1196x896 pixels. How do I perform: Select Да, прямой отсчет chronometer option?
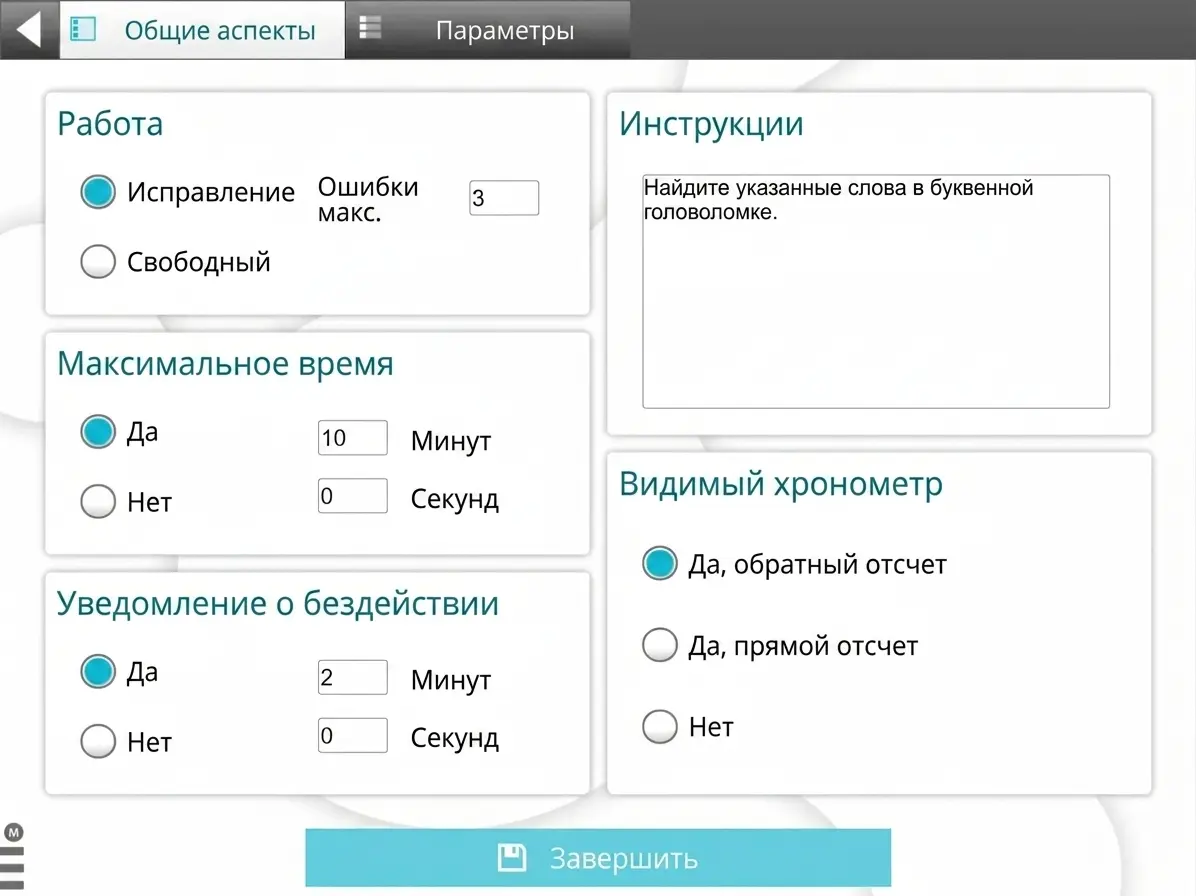(x=660, y=645)
